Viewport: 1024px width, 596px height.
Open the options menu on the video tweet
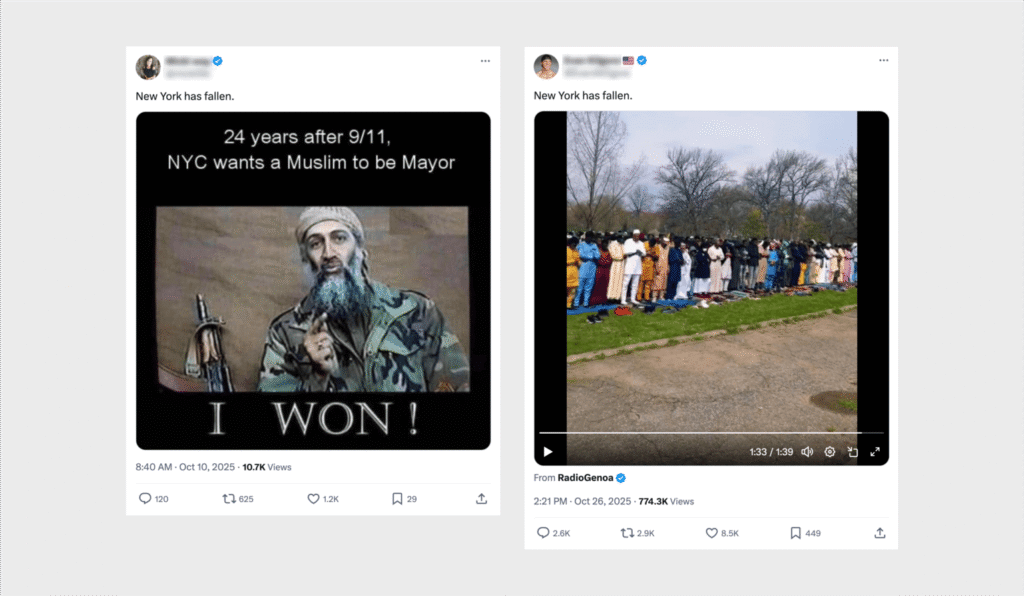(884, 60)
